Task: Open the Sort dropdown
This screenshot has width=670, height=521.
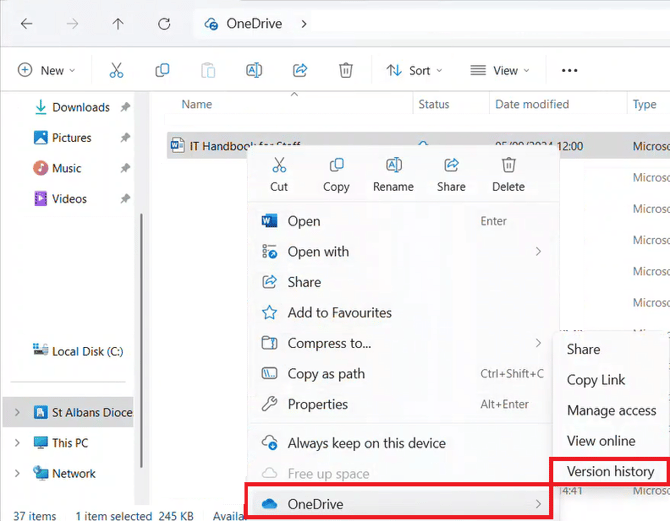Action: tap(414, 70)
